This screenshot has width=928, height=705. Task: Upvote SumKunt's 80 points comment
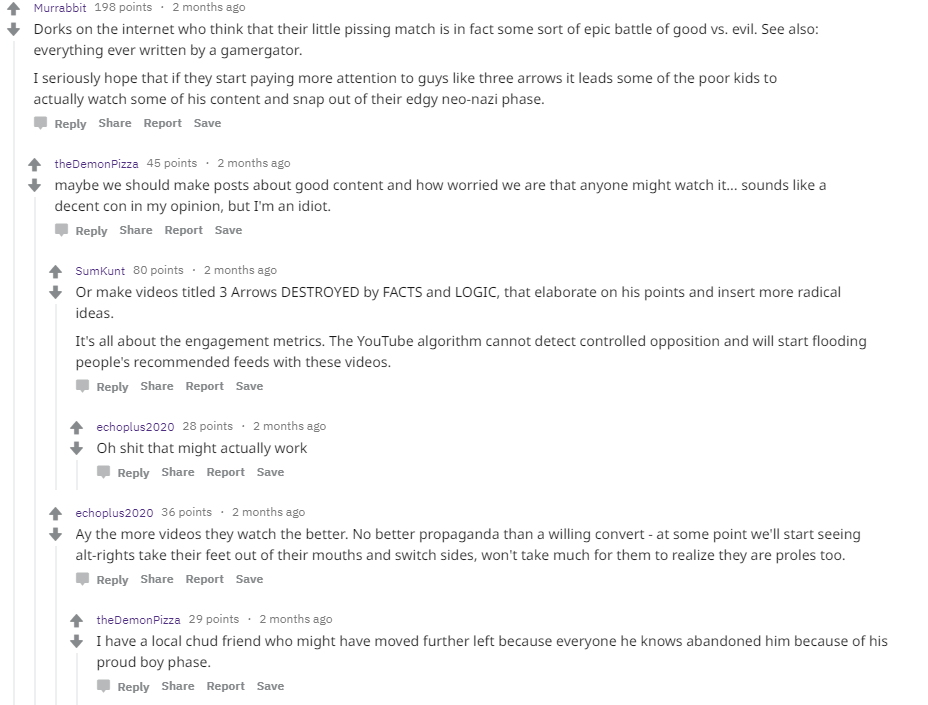[56, 271]
